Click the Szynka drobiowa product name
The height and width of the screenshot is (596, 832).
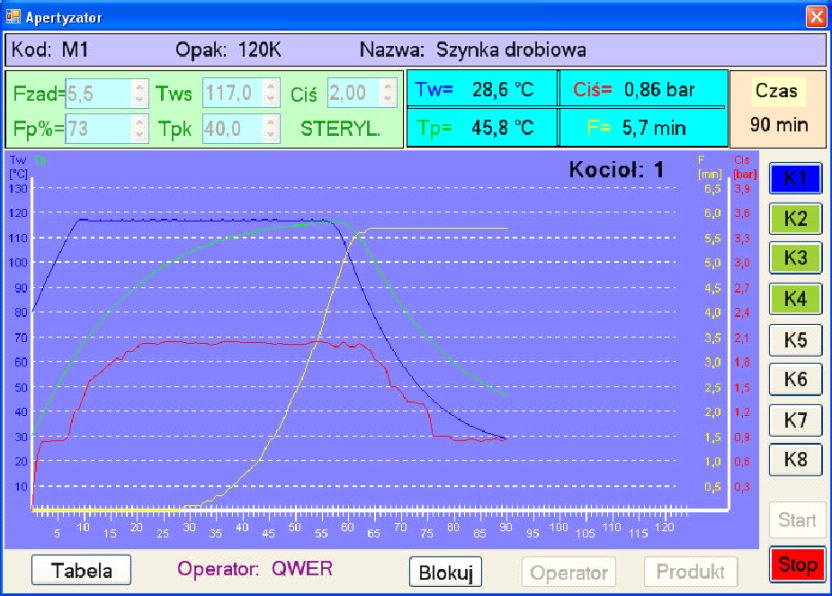tap(511, 50)
